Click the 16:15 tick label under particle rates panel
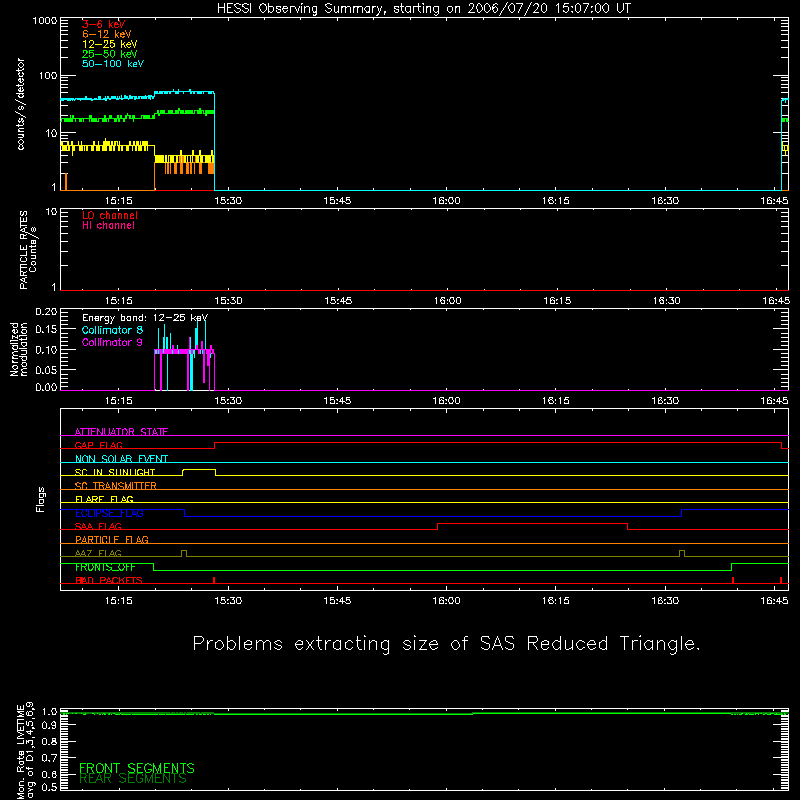 pyautogui.click(x=557, y=301)
